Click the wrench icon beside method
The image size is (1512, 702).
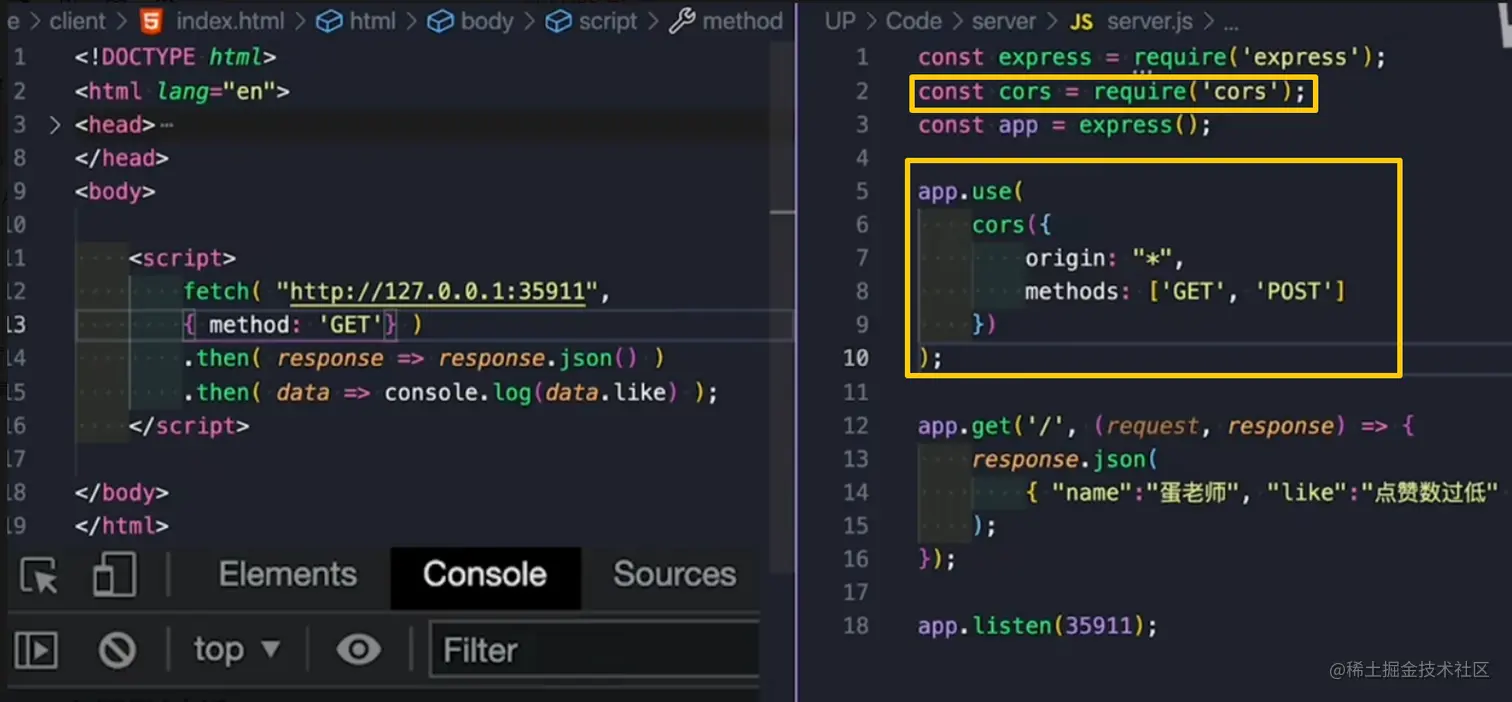point(682,20)
